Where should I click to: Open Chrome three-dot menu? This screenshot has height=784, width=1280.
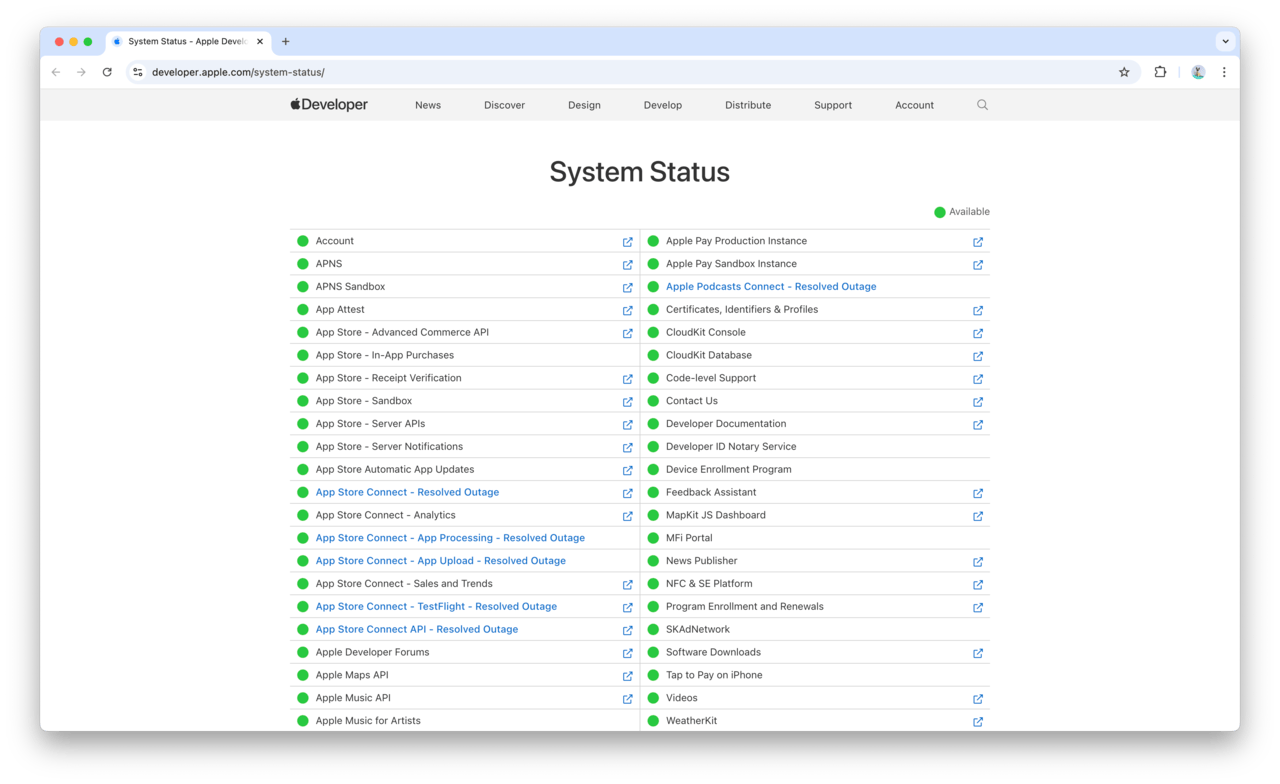click(1224, 72)
